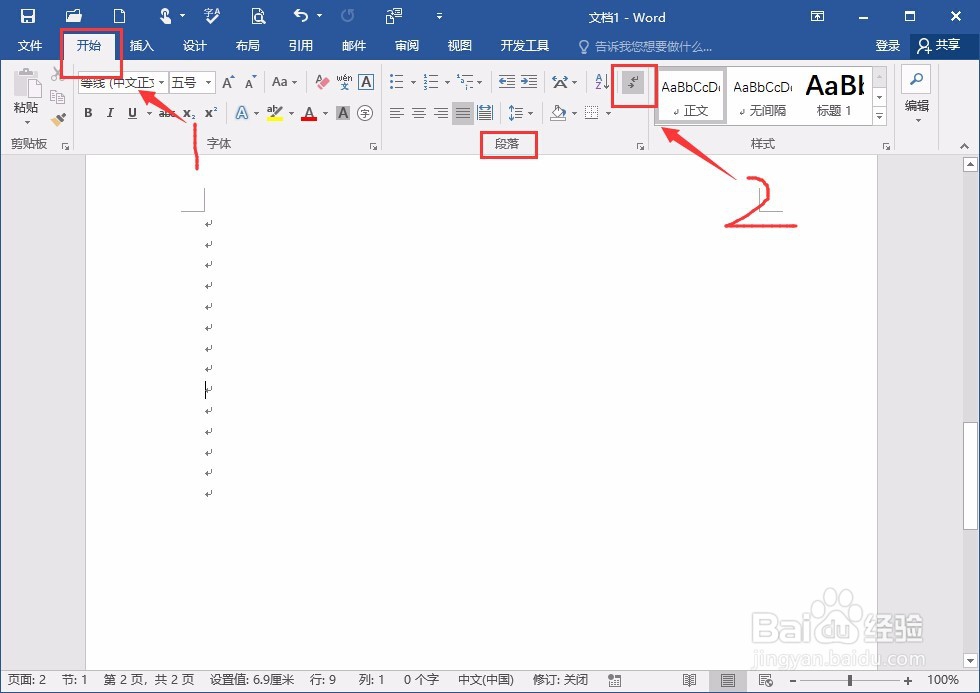Sort paragraphs A-Z icon
Screen dimensions: 980x693
tap(602, 82)
